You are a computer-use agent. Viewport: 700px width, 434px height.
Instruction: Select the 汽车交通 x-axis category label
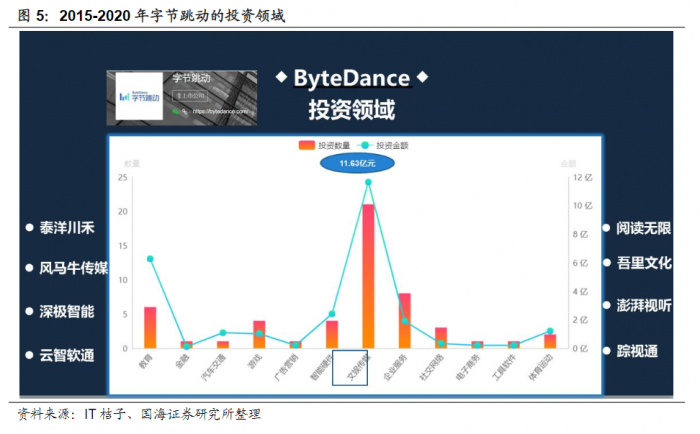click(x=213, y=367)
